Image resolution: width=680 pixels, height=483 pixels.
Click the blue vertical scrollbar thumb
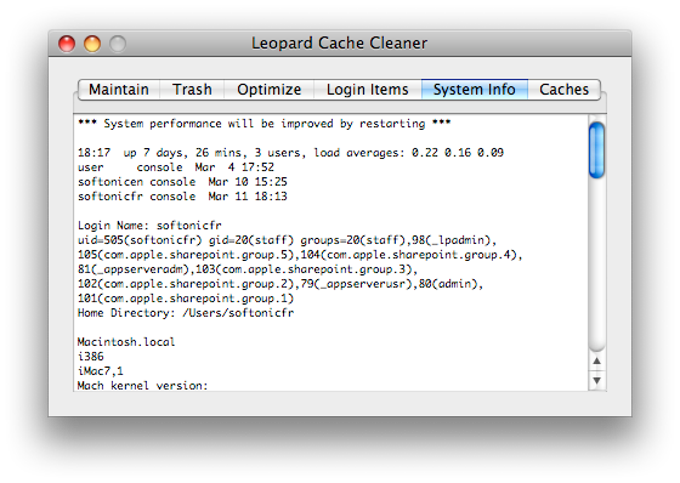click(597, 150)
